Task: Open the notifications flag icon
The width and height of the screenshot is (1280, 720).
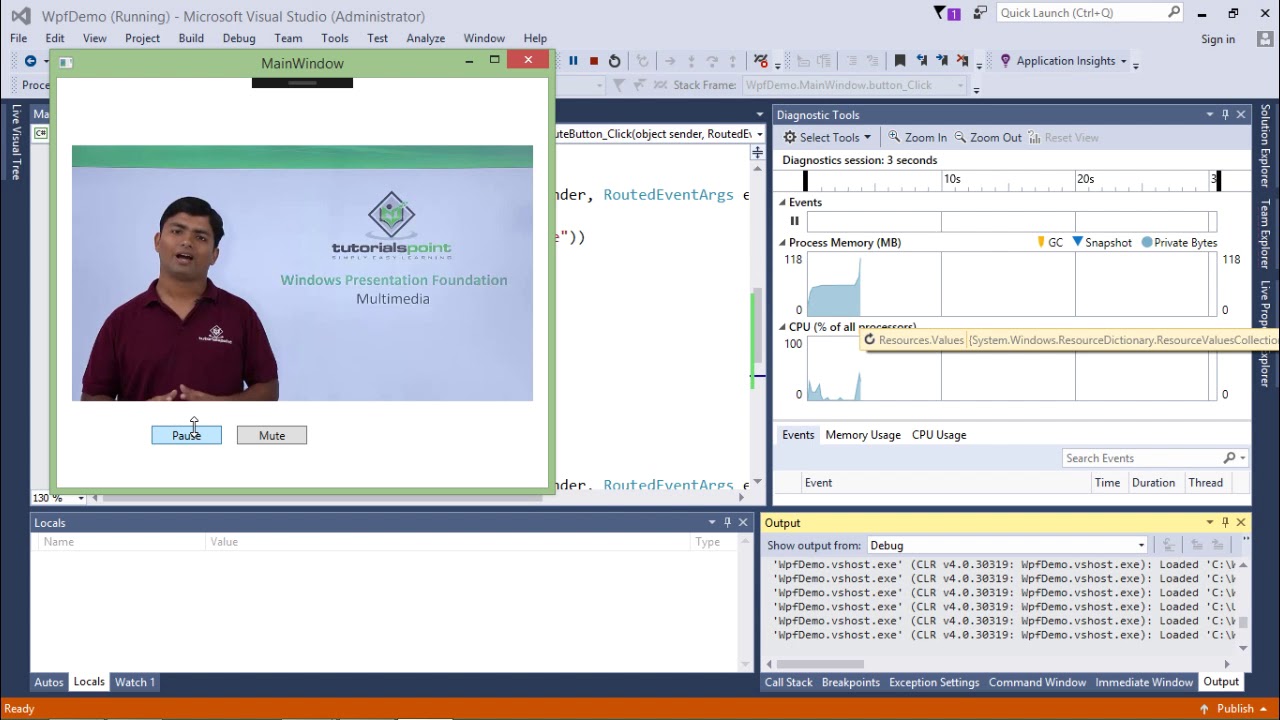Action: [x=946, y=13]
